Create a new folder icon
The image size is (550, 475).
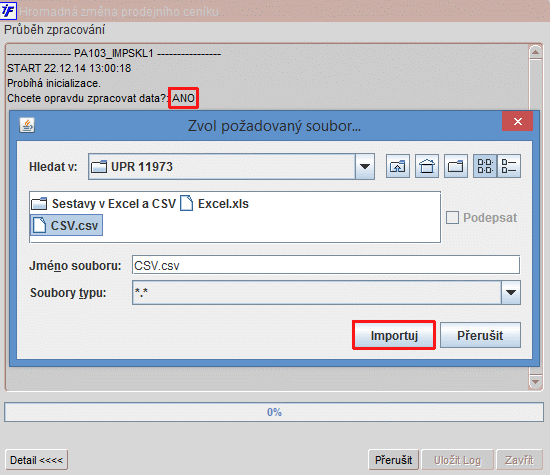[x=456, y=166]
